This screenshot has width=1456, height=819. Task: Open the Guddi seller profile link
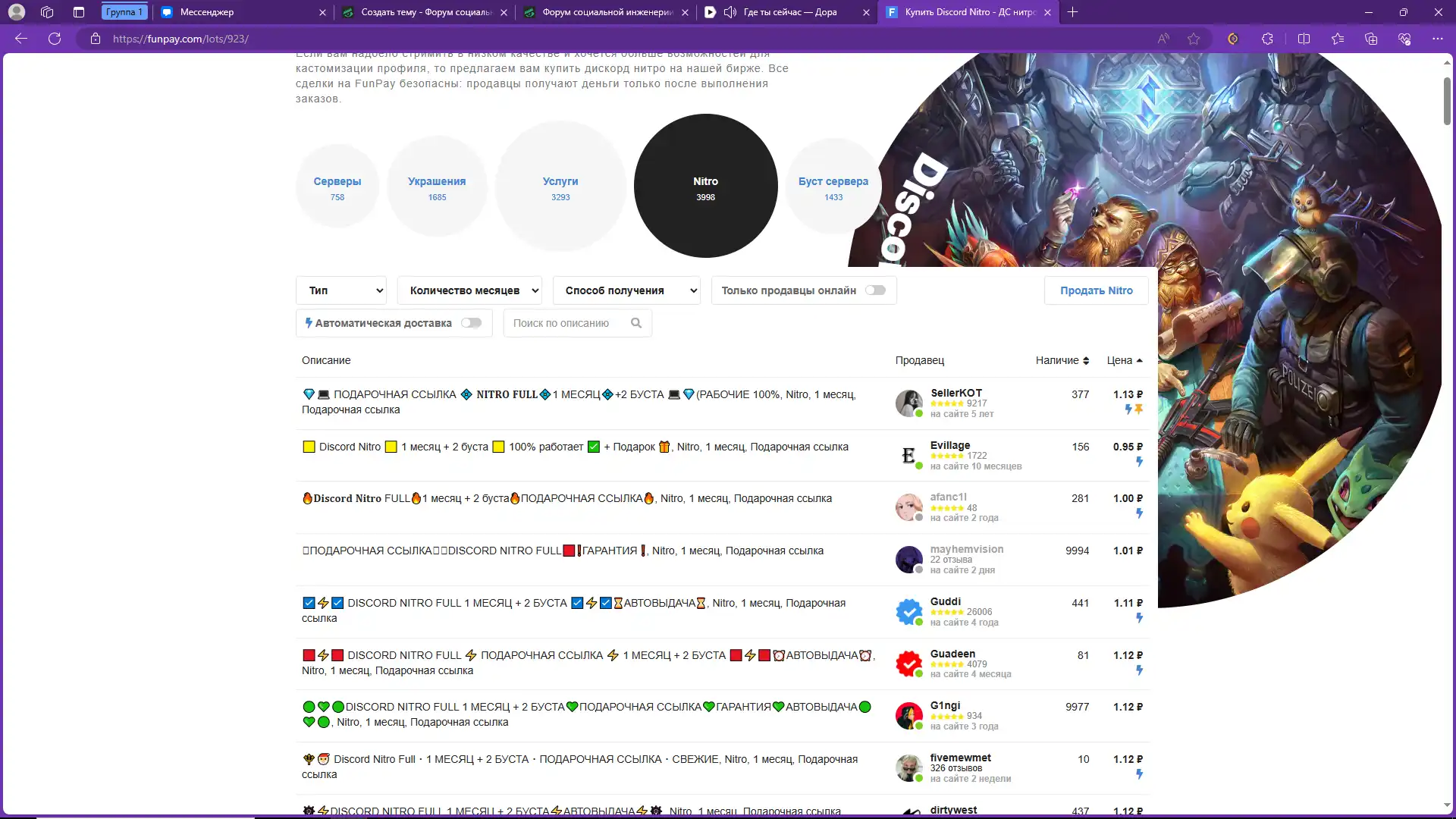[946, 601]
